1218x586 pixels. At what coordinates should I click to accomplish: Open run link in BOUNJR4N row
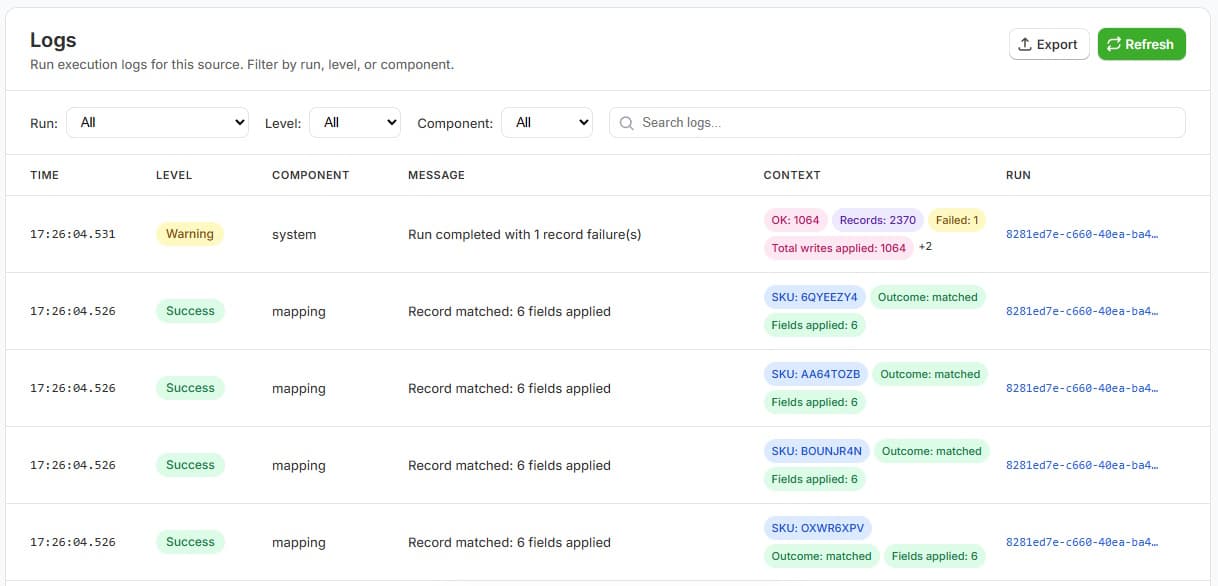pyautogui.click(x=1082, y=465)
